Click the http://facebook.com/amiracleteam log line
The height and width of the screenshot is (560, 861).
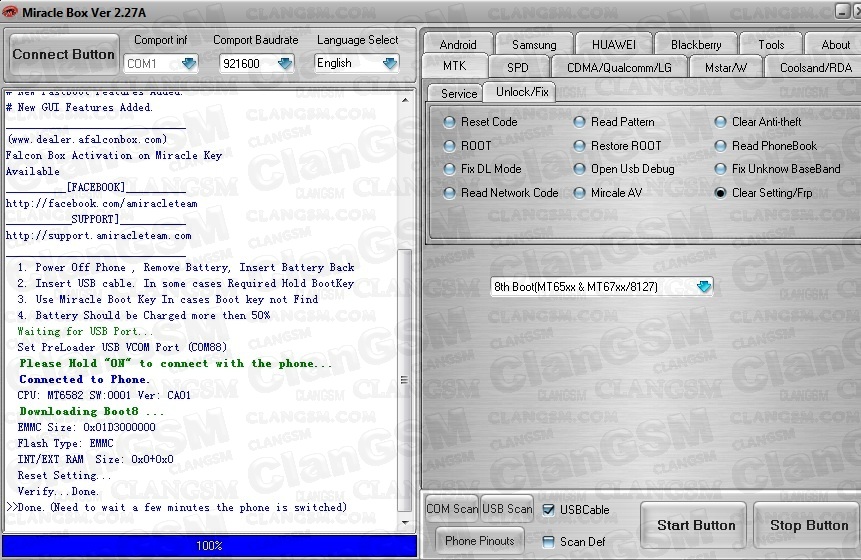[102, 203]
